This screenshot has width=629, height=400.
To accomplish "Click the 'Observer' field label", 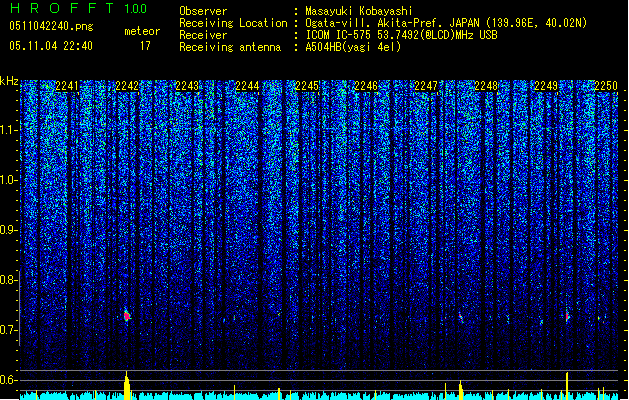I will click(x=203, y=11).
